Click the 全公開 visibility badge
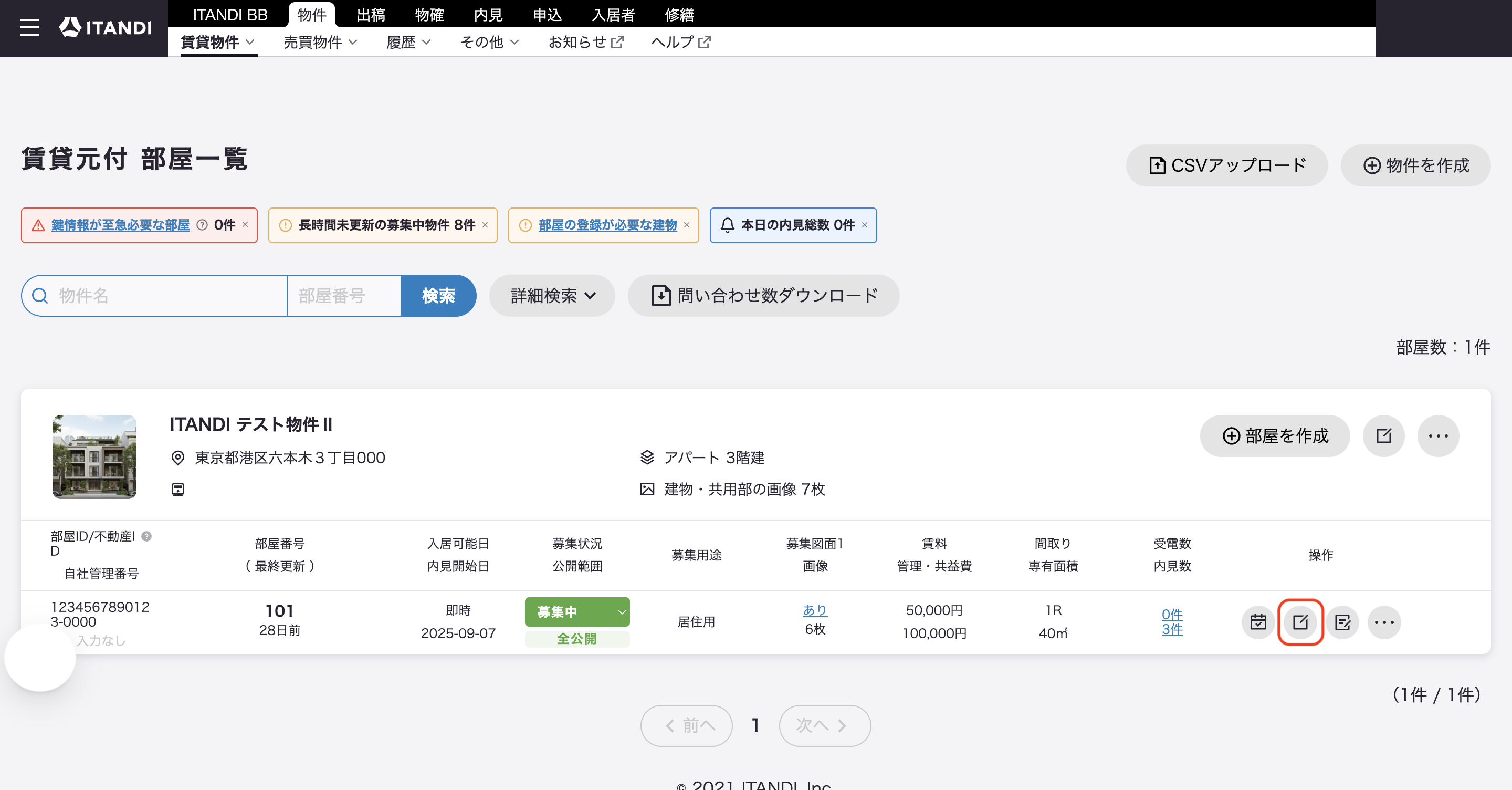 click(x=577, y=639)
